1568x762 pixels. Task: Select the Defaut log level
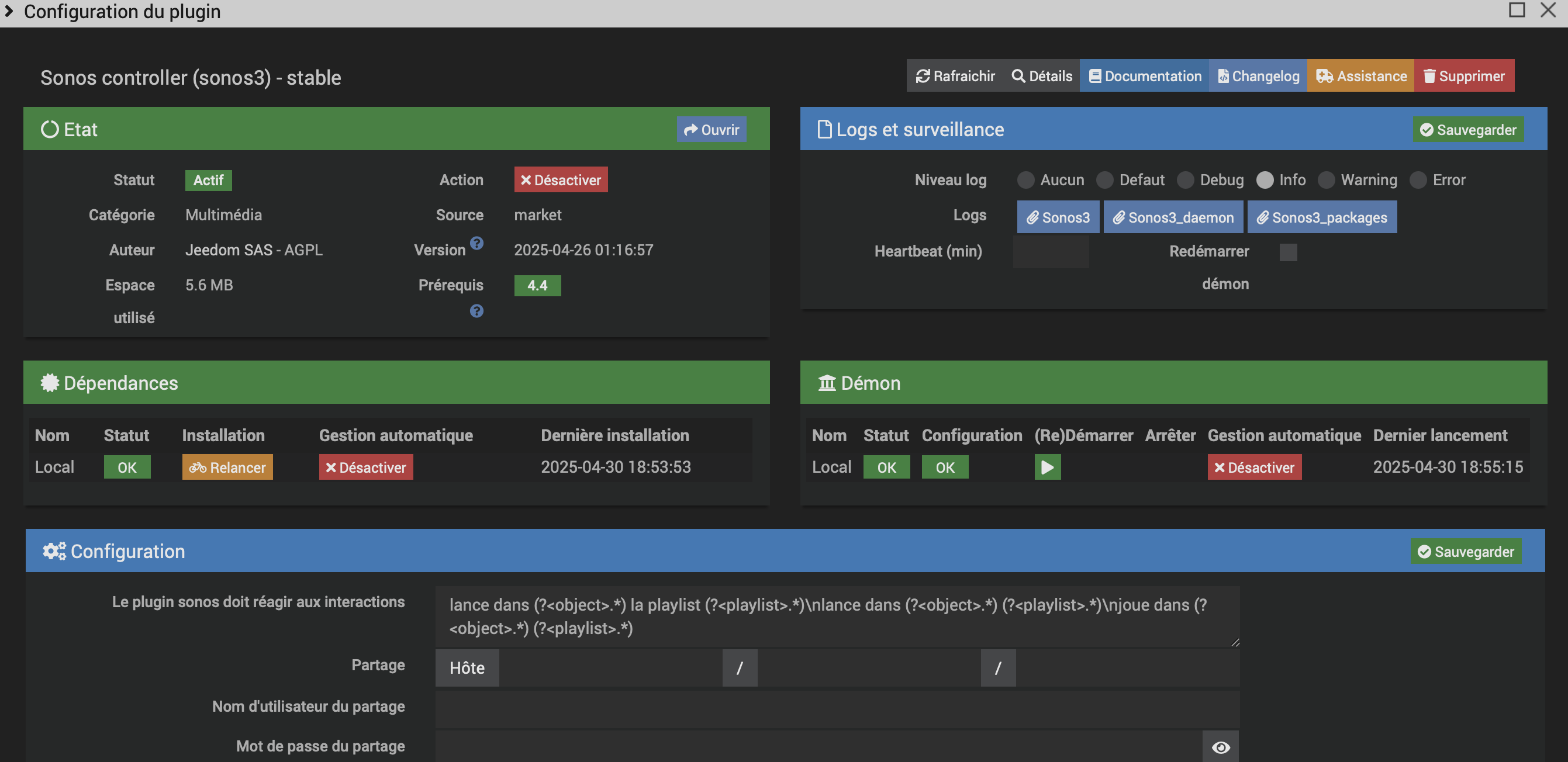pyautogui.click(x=1105, y=180)
